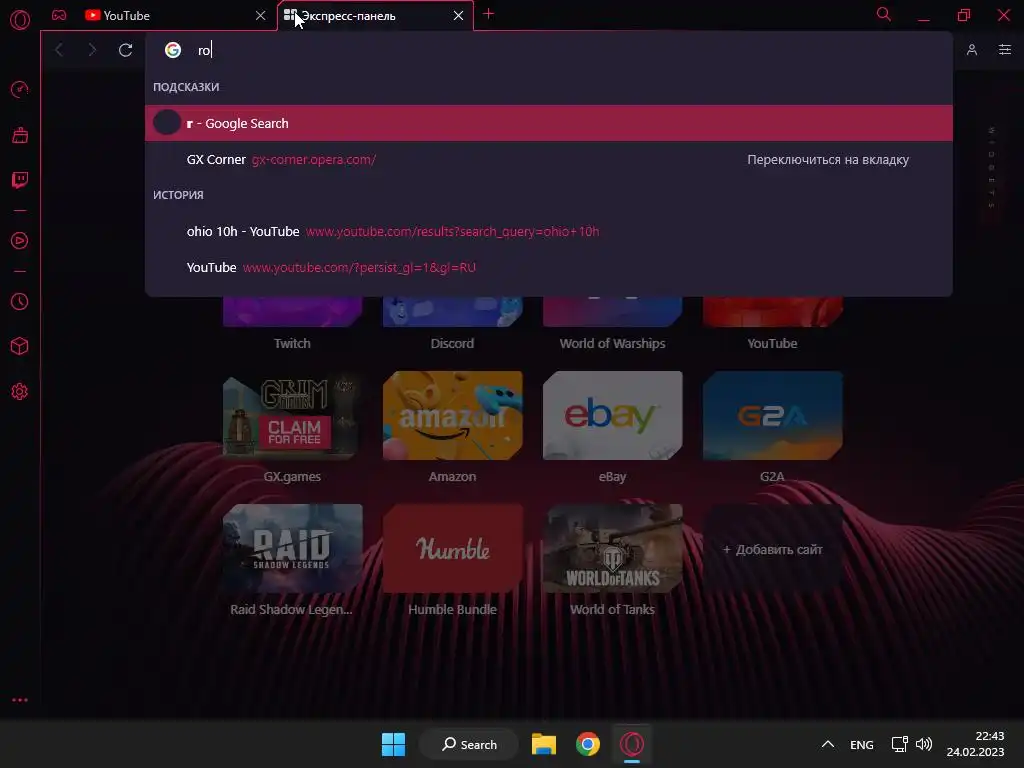The height and width of the screenshot is (768, 1024).
Task: Click the Google search engine icon in address bar
Action: pyautogui.click(x=172, y=50)
